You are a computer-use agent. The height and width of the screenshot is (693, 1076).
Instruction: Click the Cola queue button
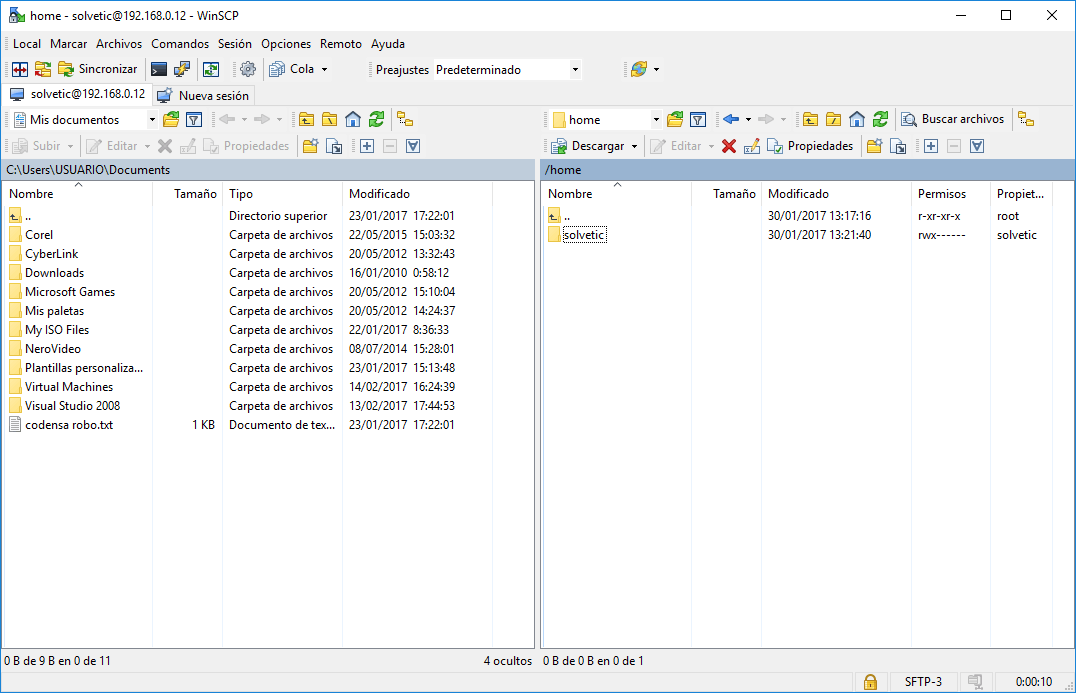click(292, 69)
